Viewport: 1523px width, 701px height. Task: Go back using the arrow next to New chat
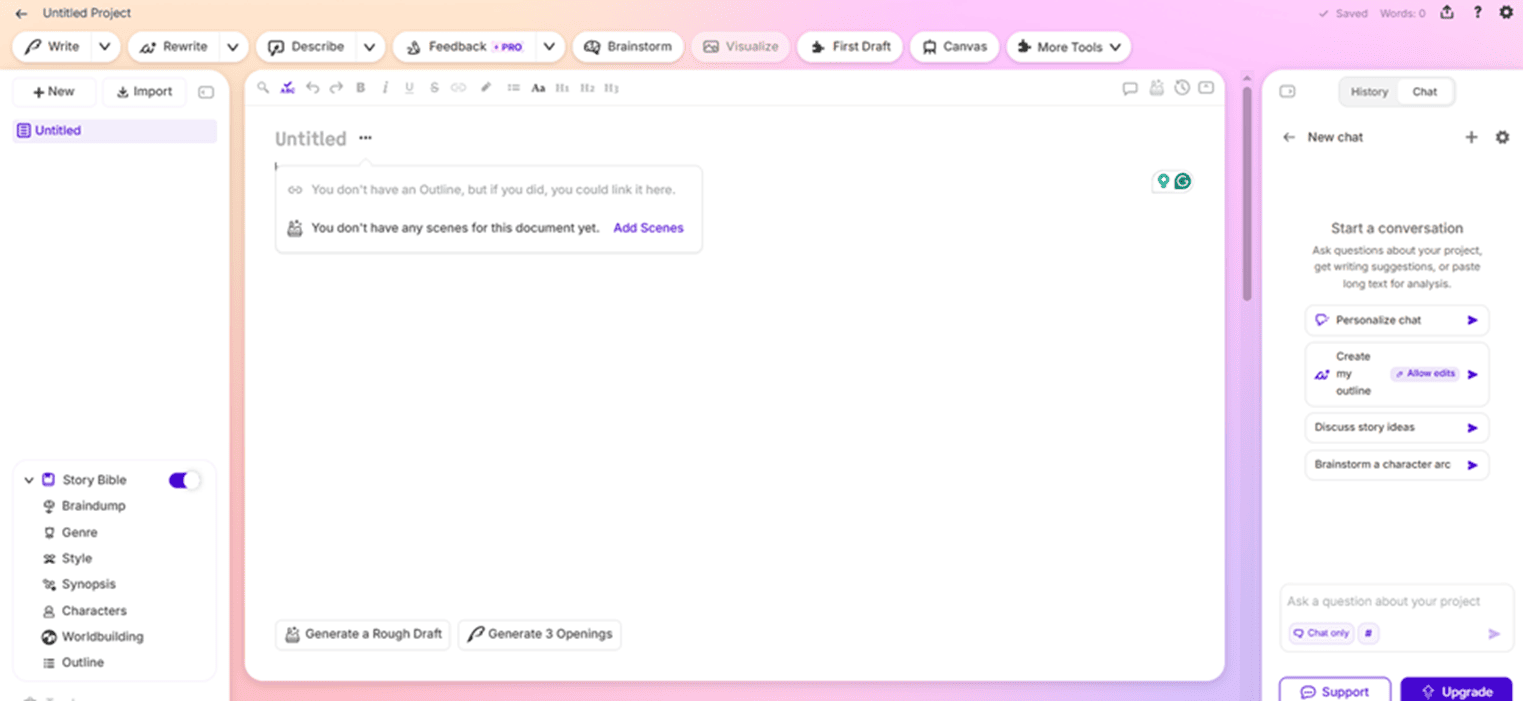pos(1289,137)
